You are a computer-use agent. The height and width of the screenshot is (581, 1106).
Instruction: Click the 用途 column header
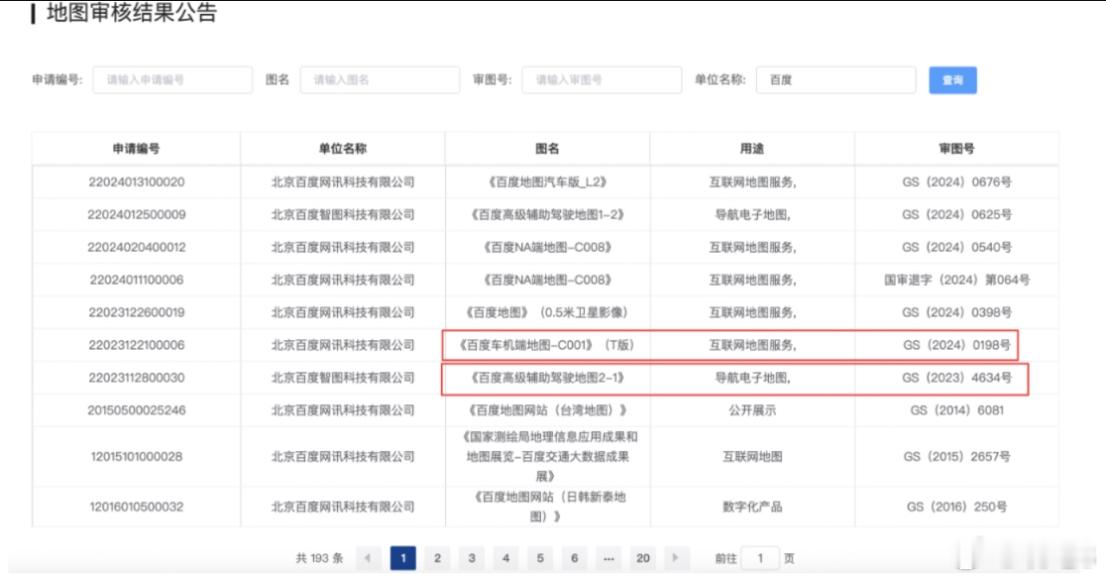752,148
